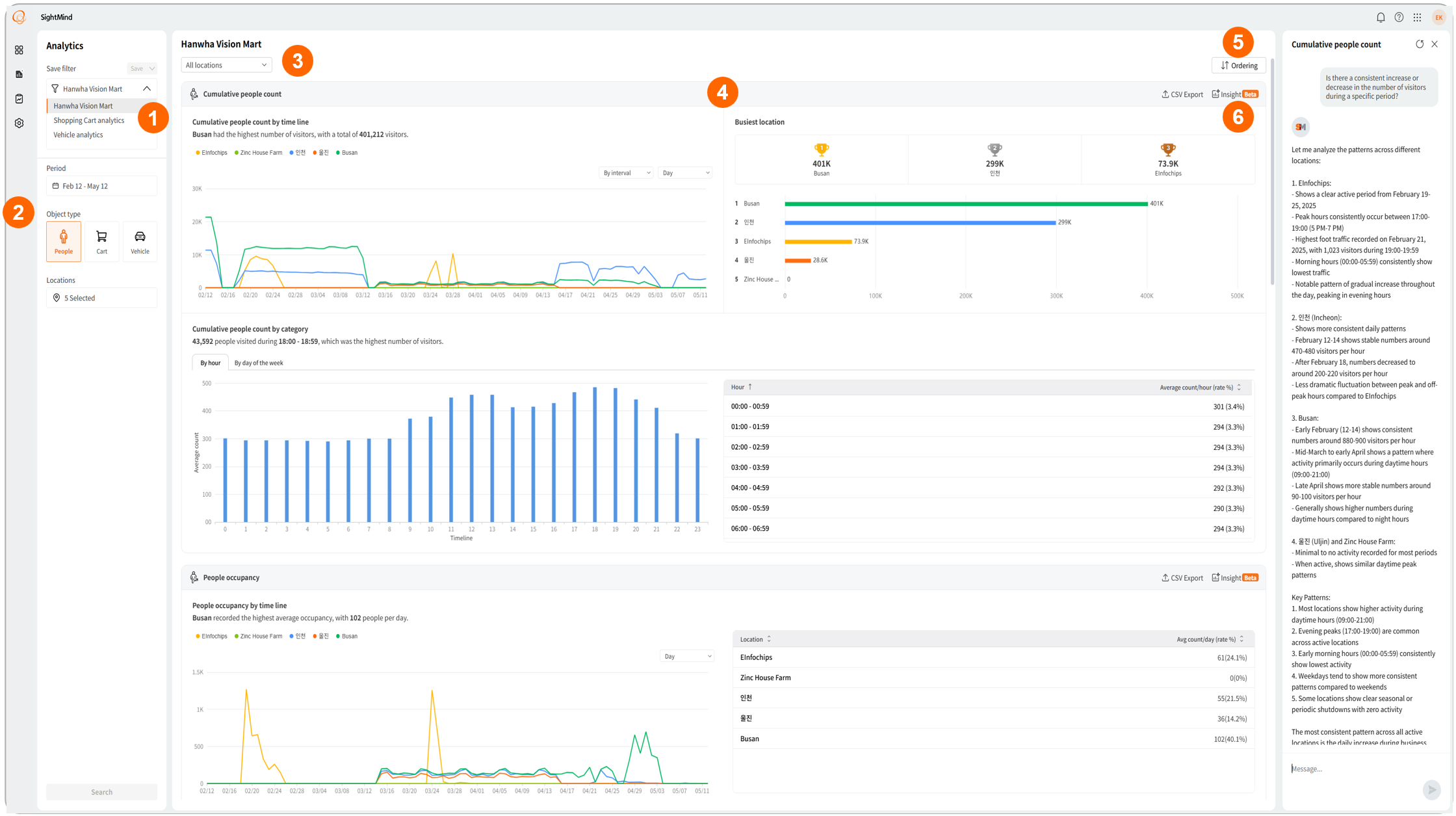
Task: Open the Save filter dropdown
Action: coord(142,68)
